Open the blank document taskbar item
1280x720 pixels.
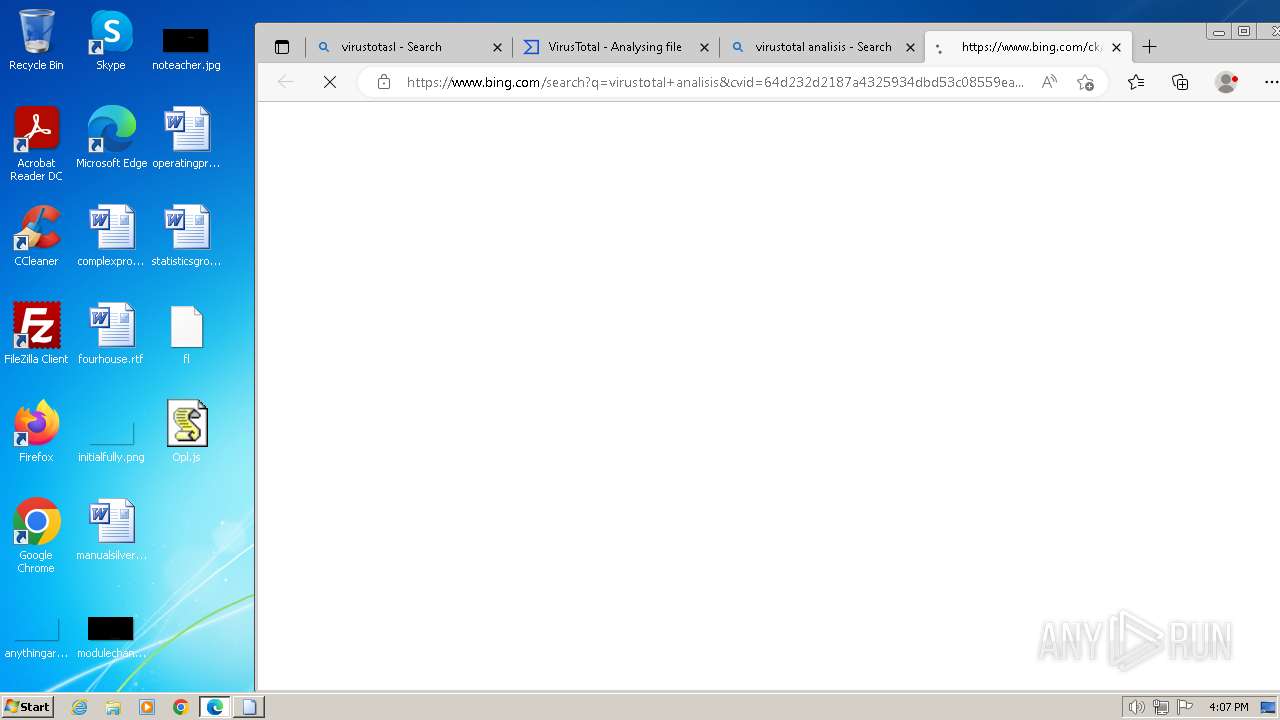[x=249, y=707]
